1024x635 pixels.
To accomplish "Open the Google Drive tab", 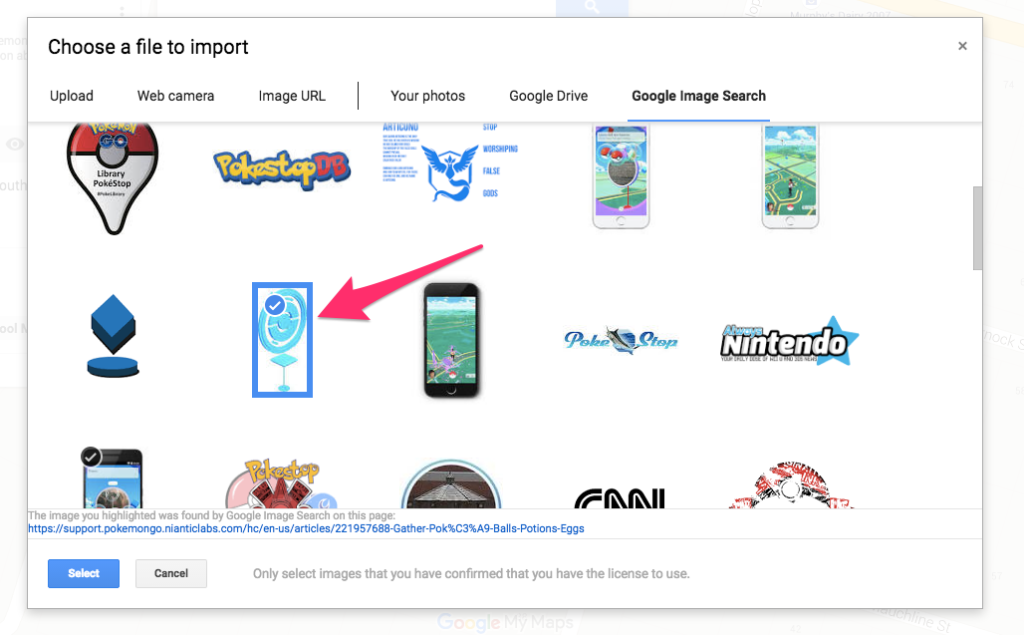I will pos(549,96).
